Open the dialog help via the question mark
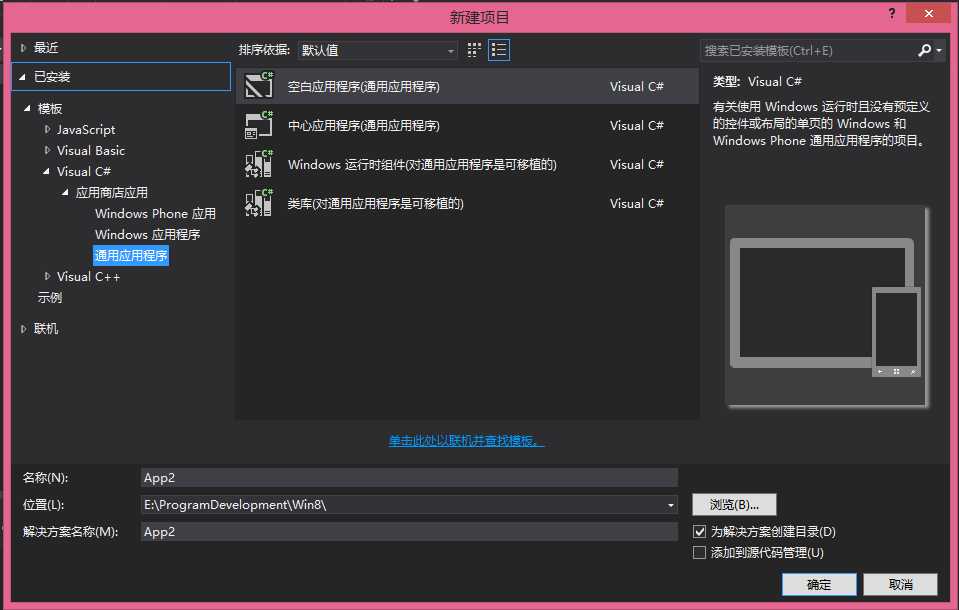Viewport: 959px width, 610px height. (891, 13)
